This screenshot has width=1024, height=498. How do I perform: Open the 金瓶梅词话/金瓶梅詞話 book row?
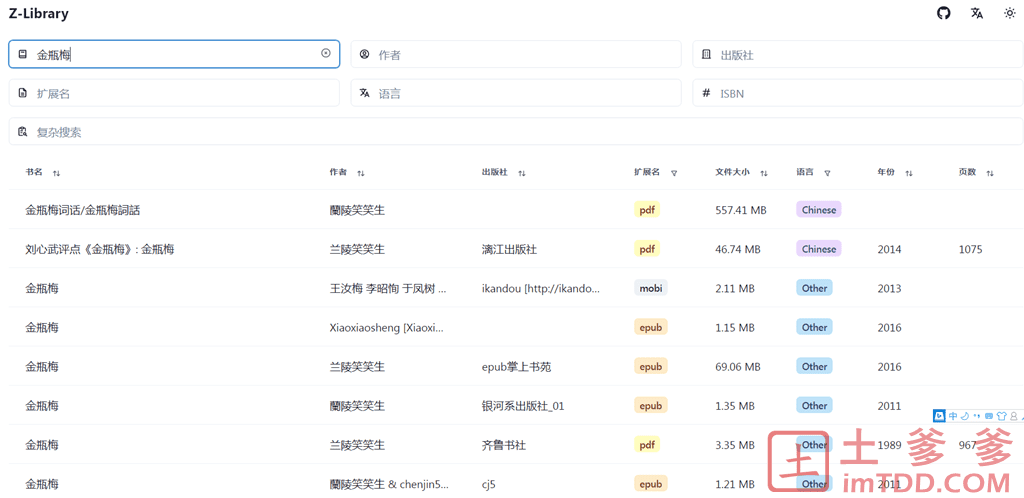516,210
